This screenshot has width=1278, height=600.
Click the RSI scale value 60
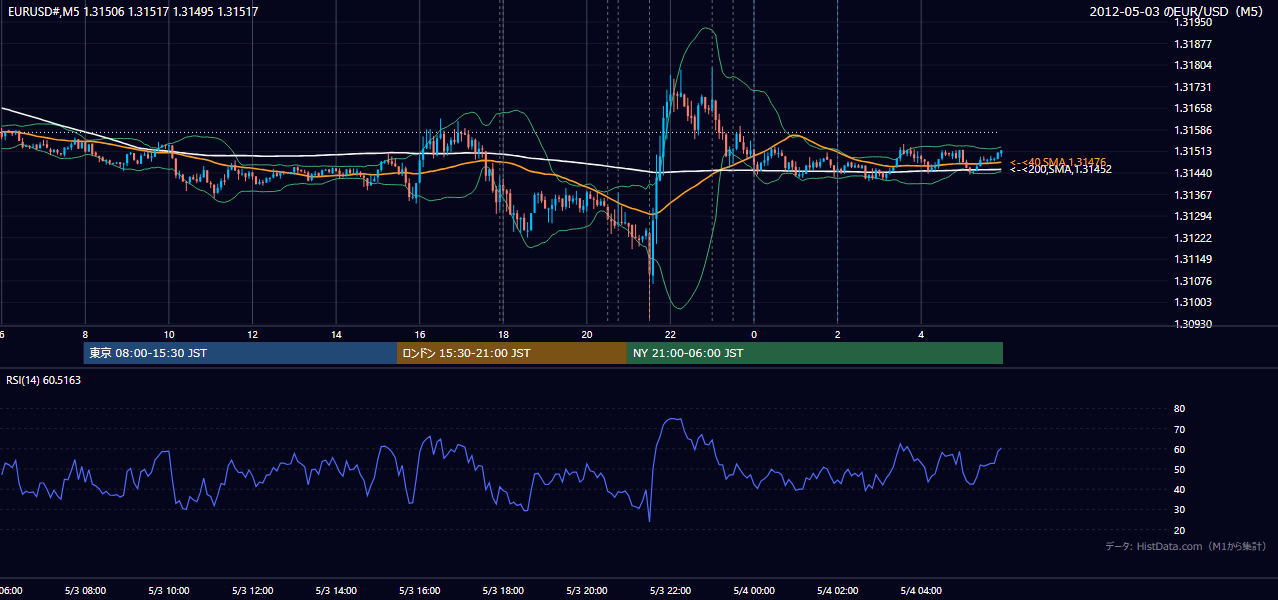pos(1179,450)
